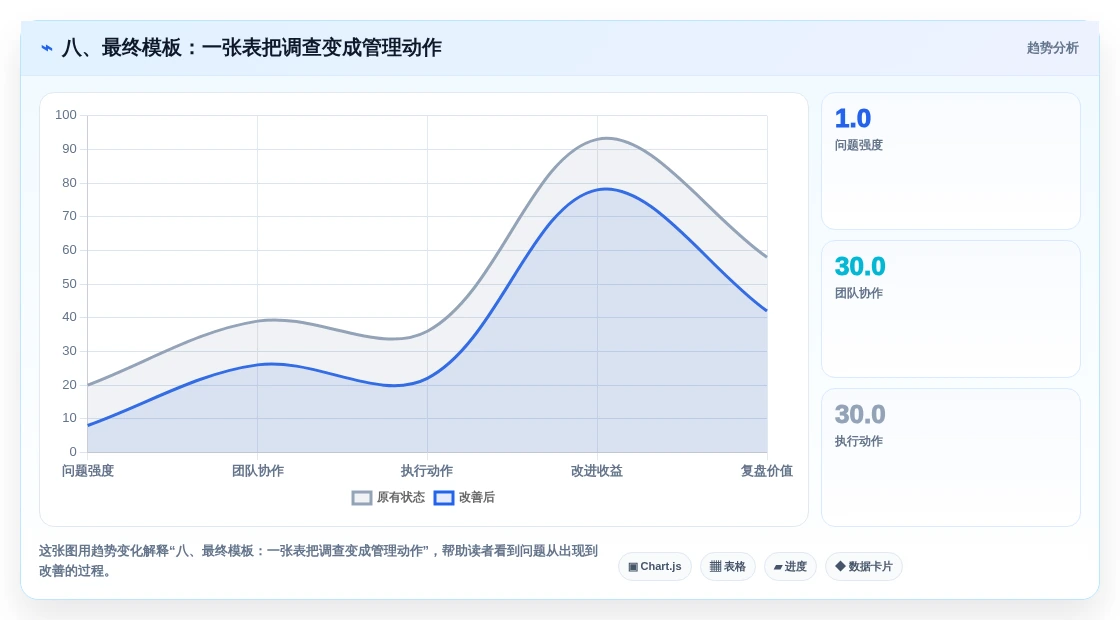Click the section title 八、最终模板
The width and height of the screenshot is (1120, 620).
click(x=251, y=48)
